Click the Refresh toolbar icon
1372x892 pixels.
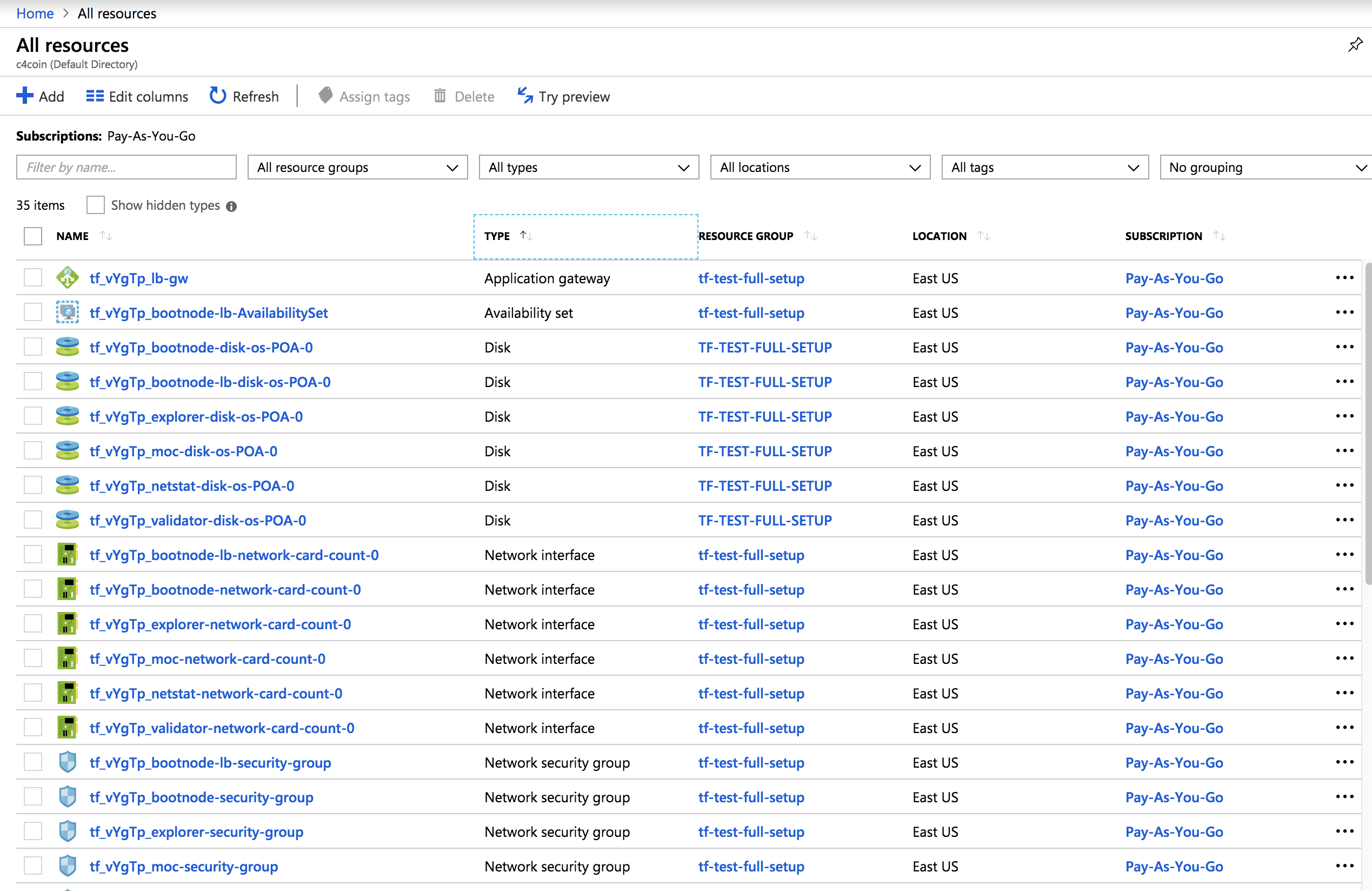coord(217,96)
